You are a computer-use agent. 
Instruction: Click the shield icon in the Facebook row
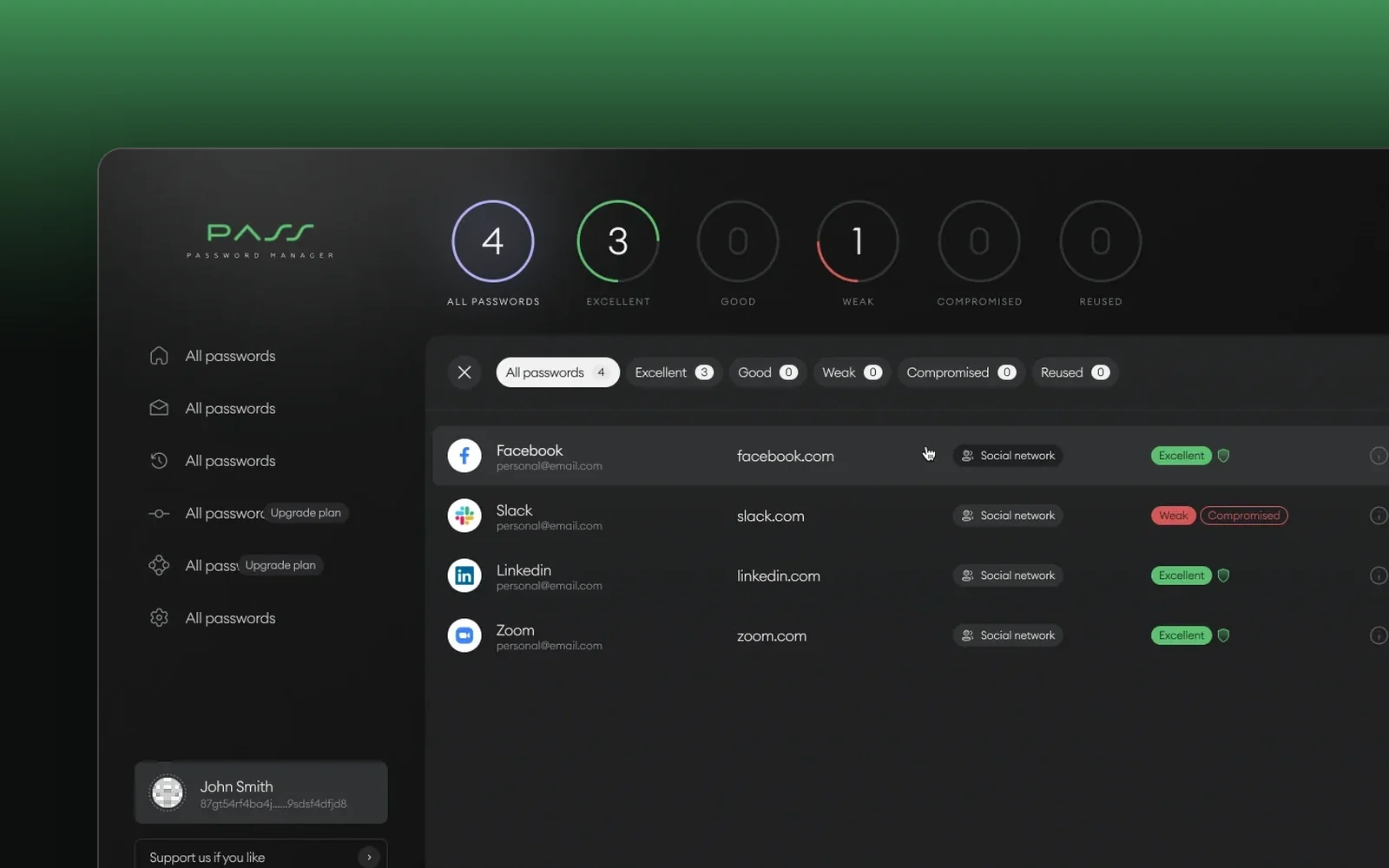[x=1223, y=456]
